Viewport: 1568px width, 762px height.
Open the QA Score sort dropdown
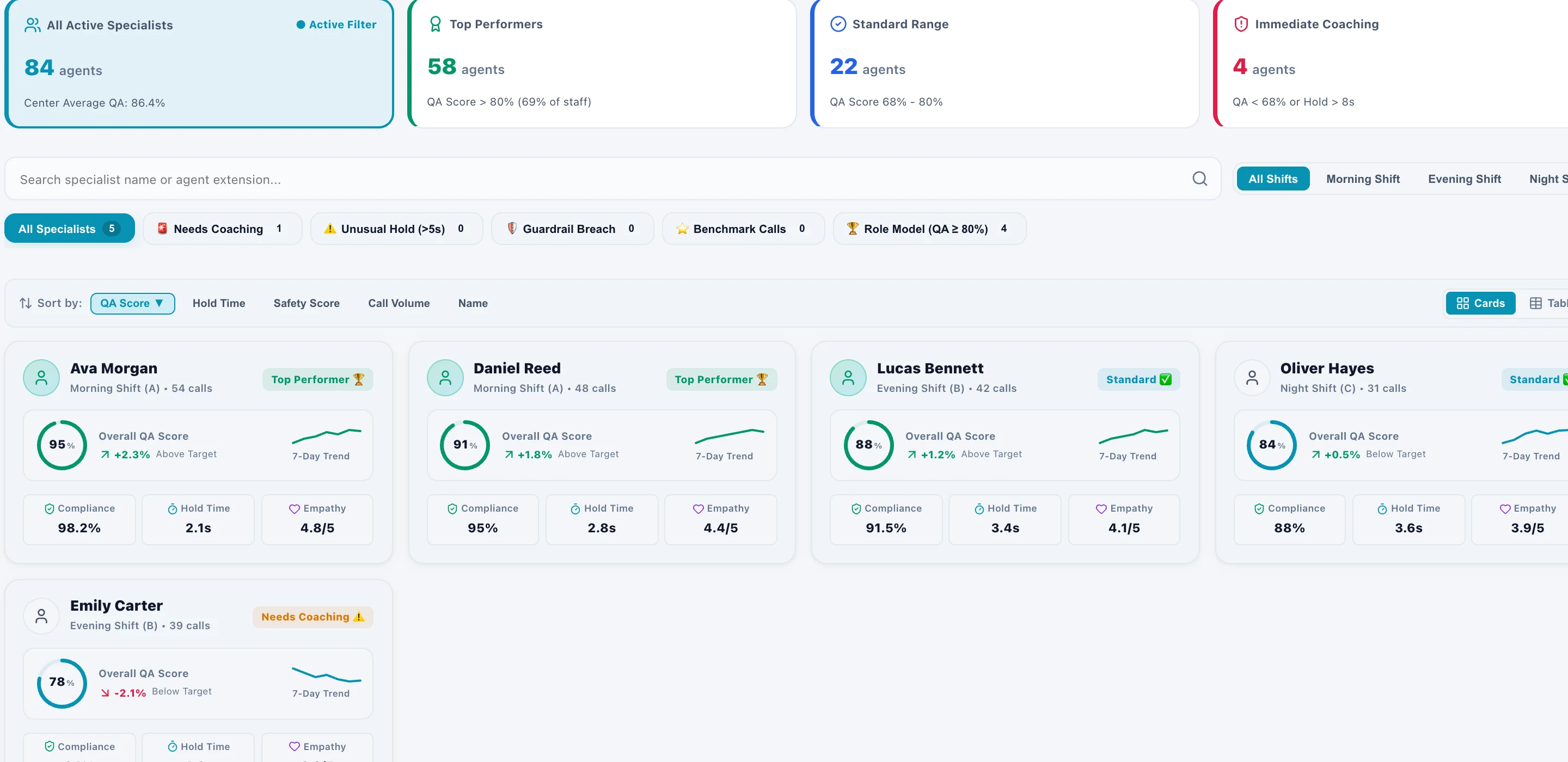[x=133, y=303]
